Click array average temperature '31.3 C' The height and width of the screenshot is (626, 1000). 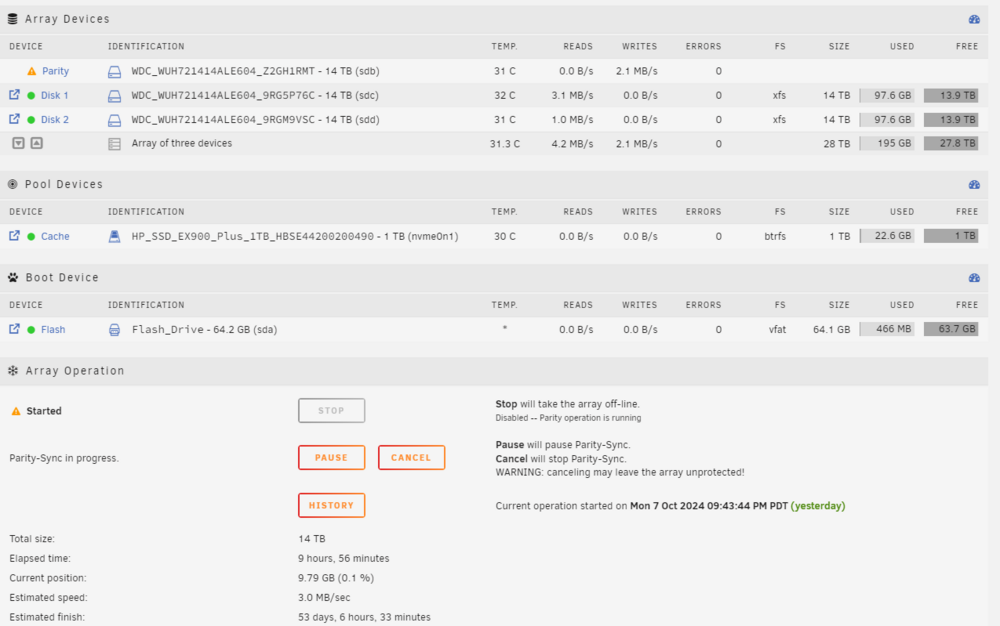click(x=504, y=144)
